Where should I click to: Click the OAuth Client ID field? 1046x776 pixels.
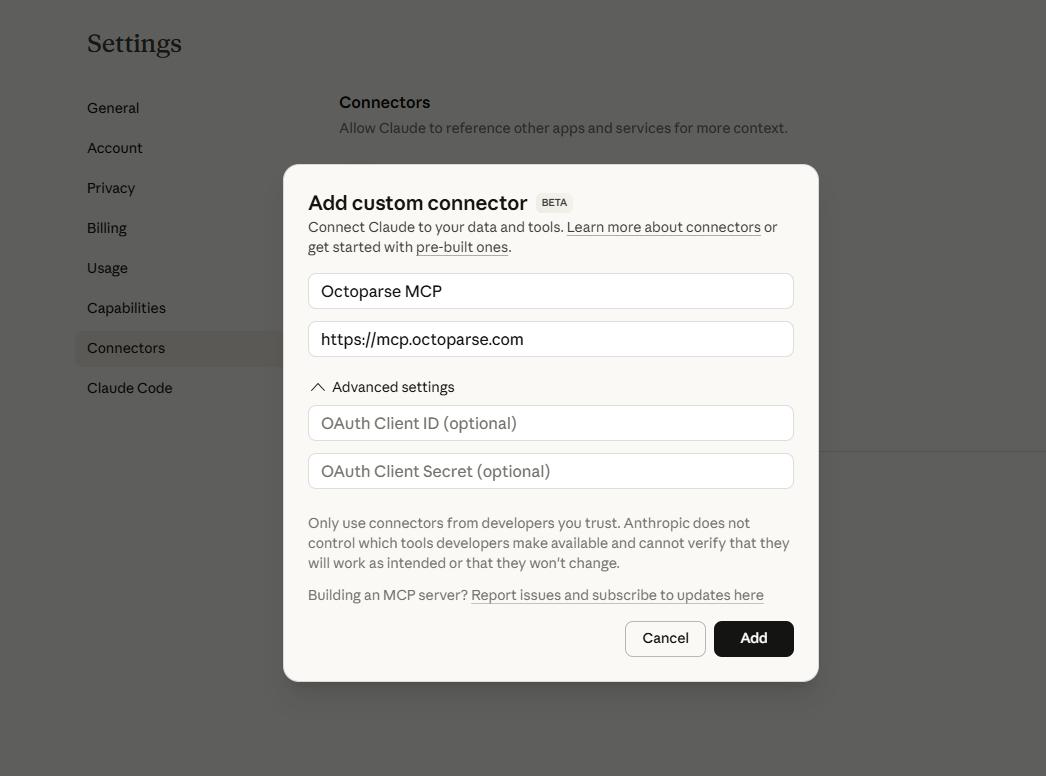point(550,423)
